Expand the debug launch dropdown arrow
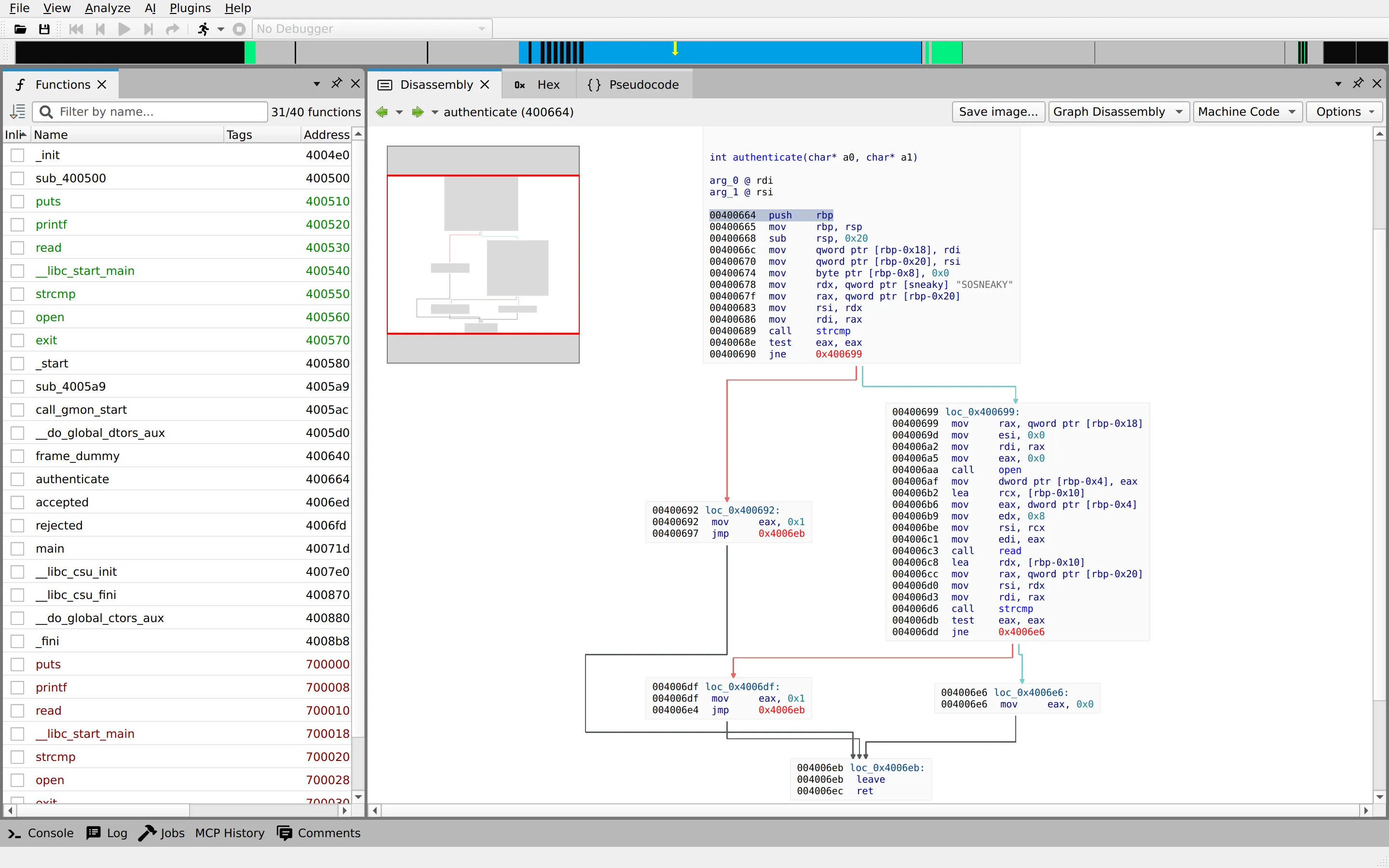The image size is (1389, 868). [221, 29]
